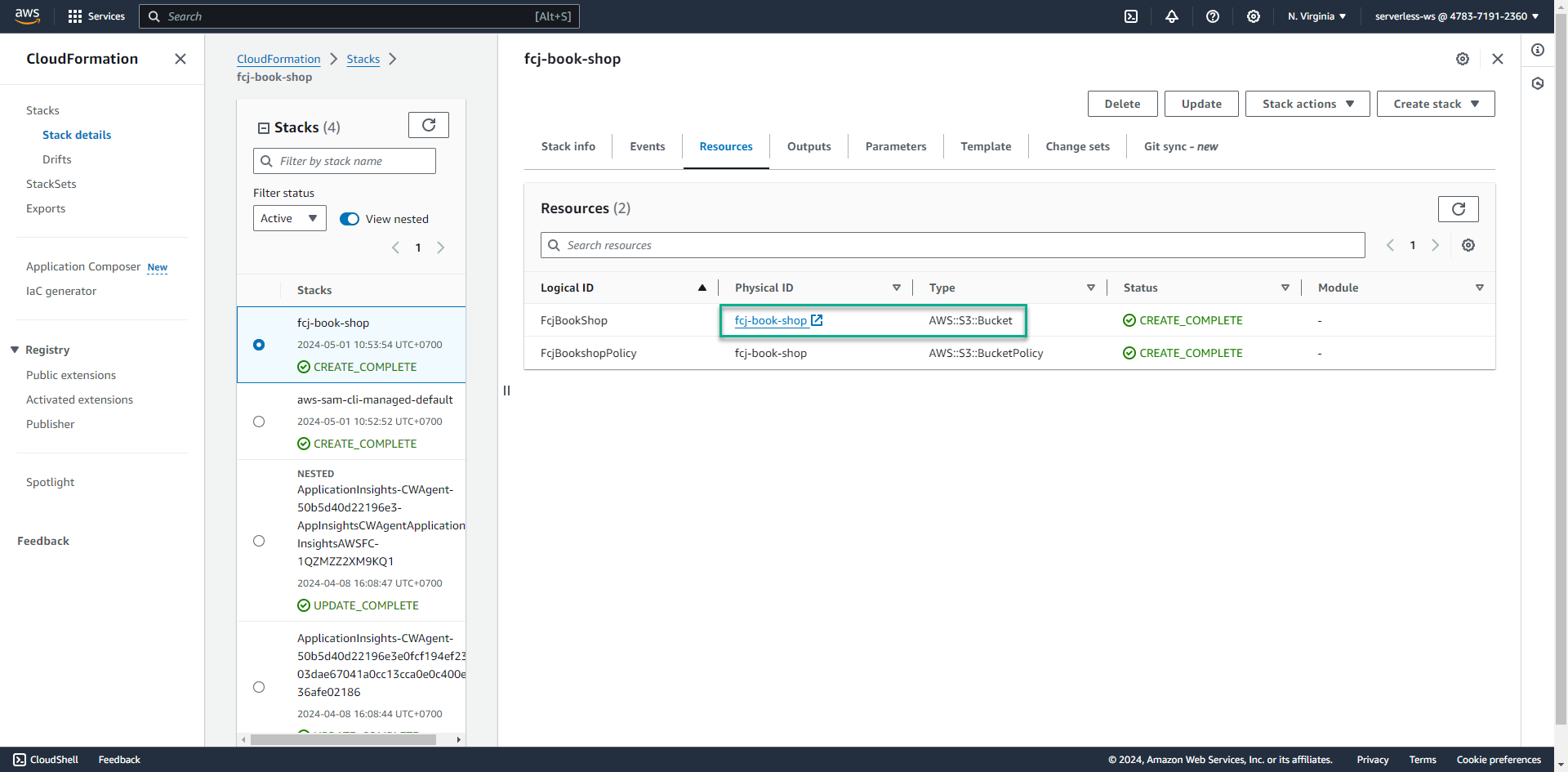This screenshot has width=1568, height=772.
Task: Go to next resources page
Action: (1435, 245)
